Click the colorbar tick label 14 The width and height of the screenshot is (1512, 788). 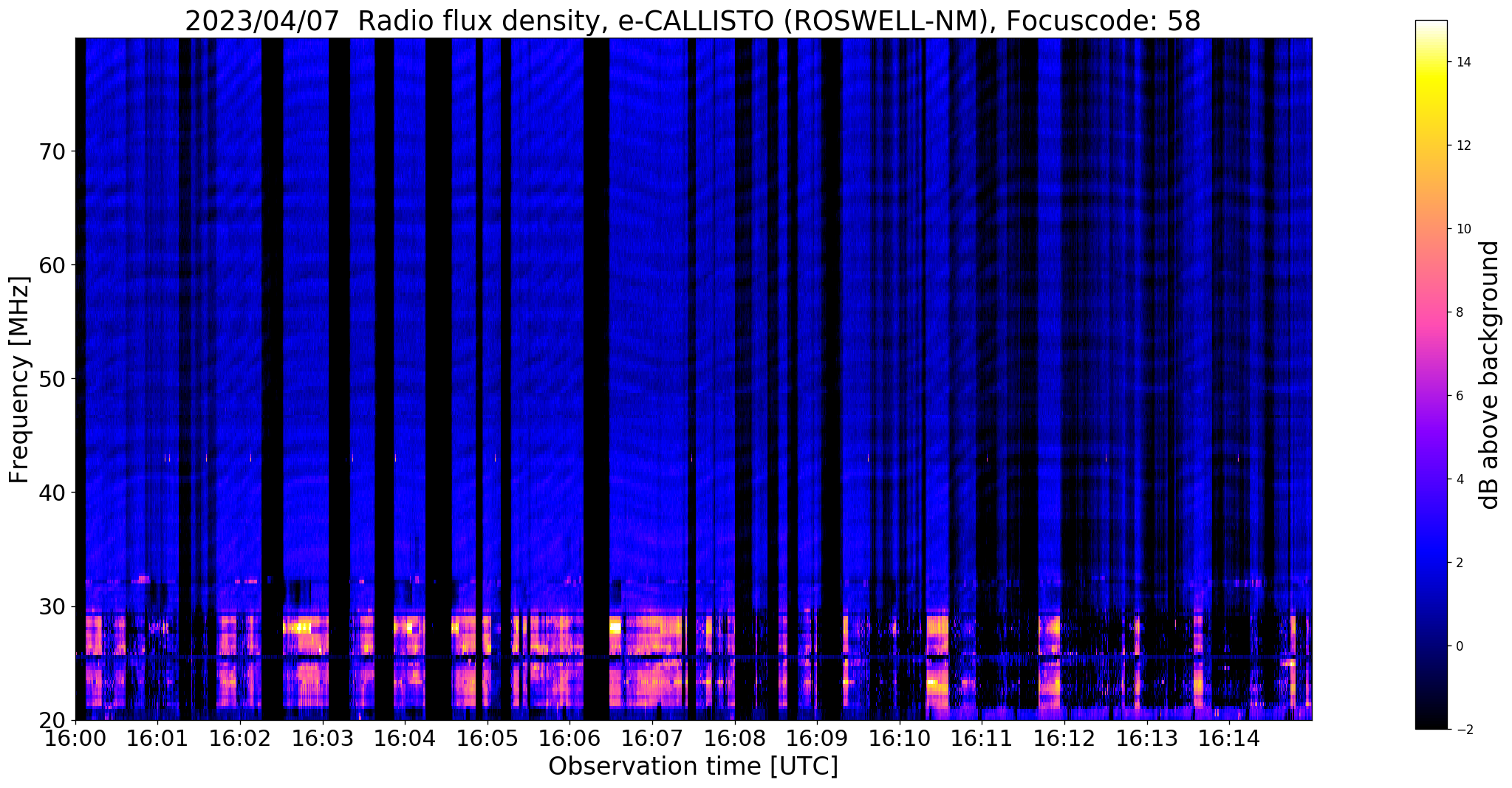tap(1463, 62)
